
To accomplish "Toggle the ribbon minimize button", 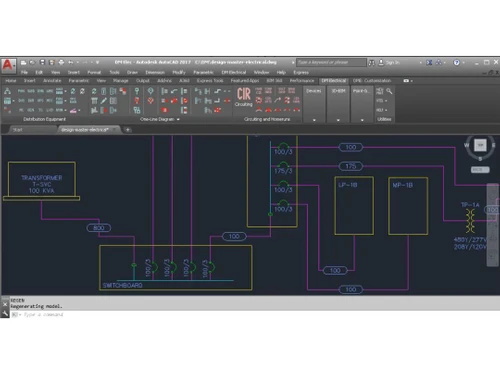I will (406, 81).
